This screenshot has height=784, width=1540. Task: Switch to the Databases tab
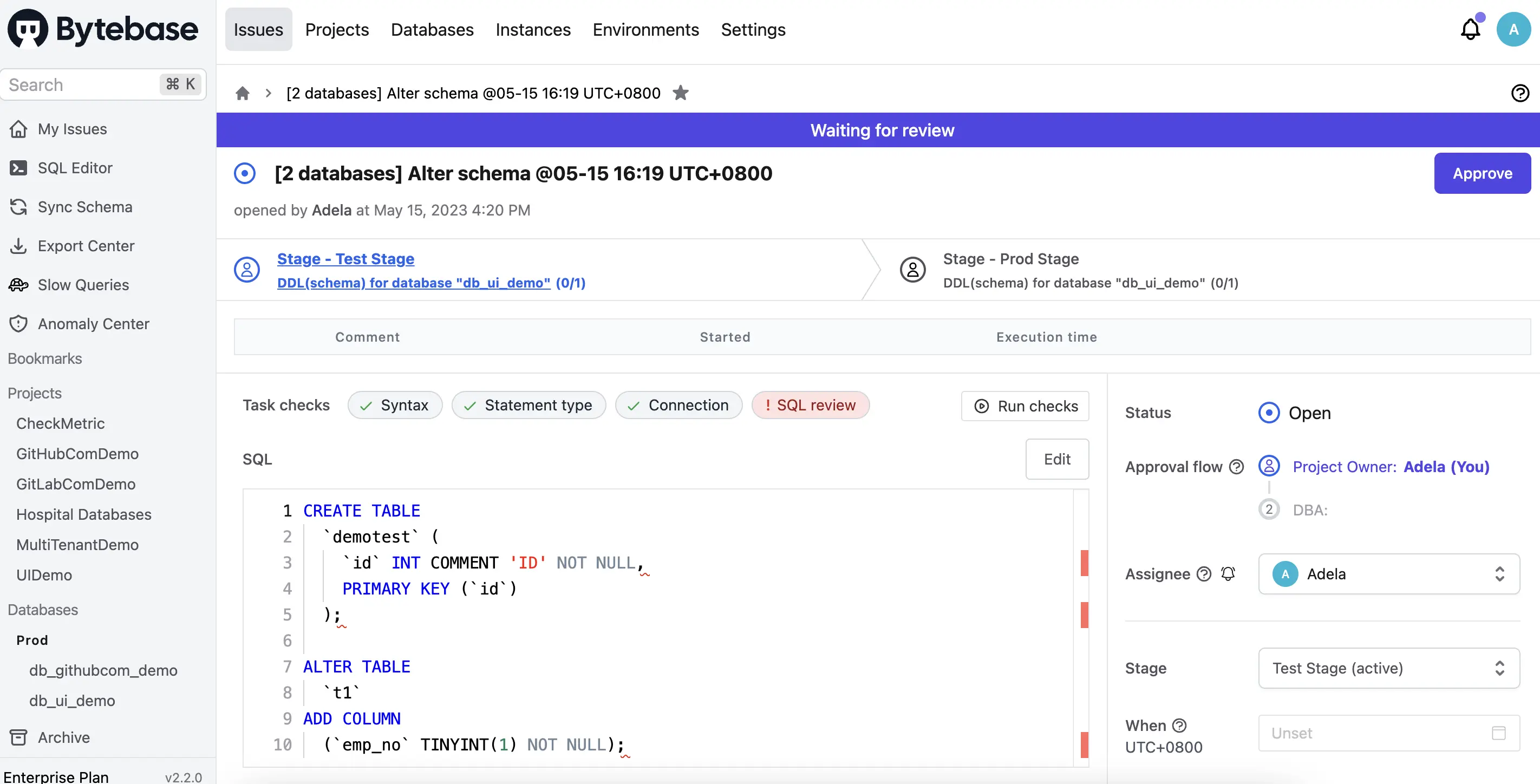[x=432, y=29]
